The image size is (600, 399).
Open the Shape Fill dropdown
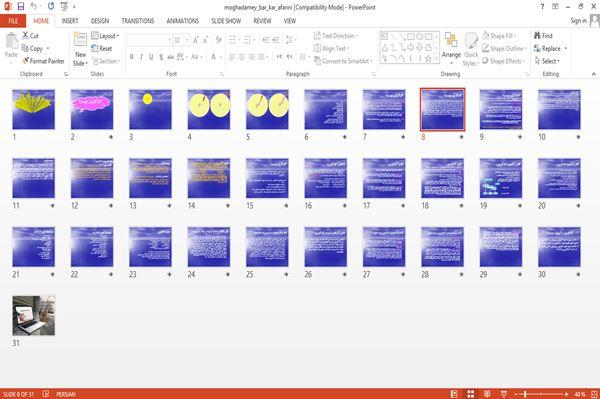[499, 36]
